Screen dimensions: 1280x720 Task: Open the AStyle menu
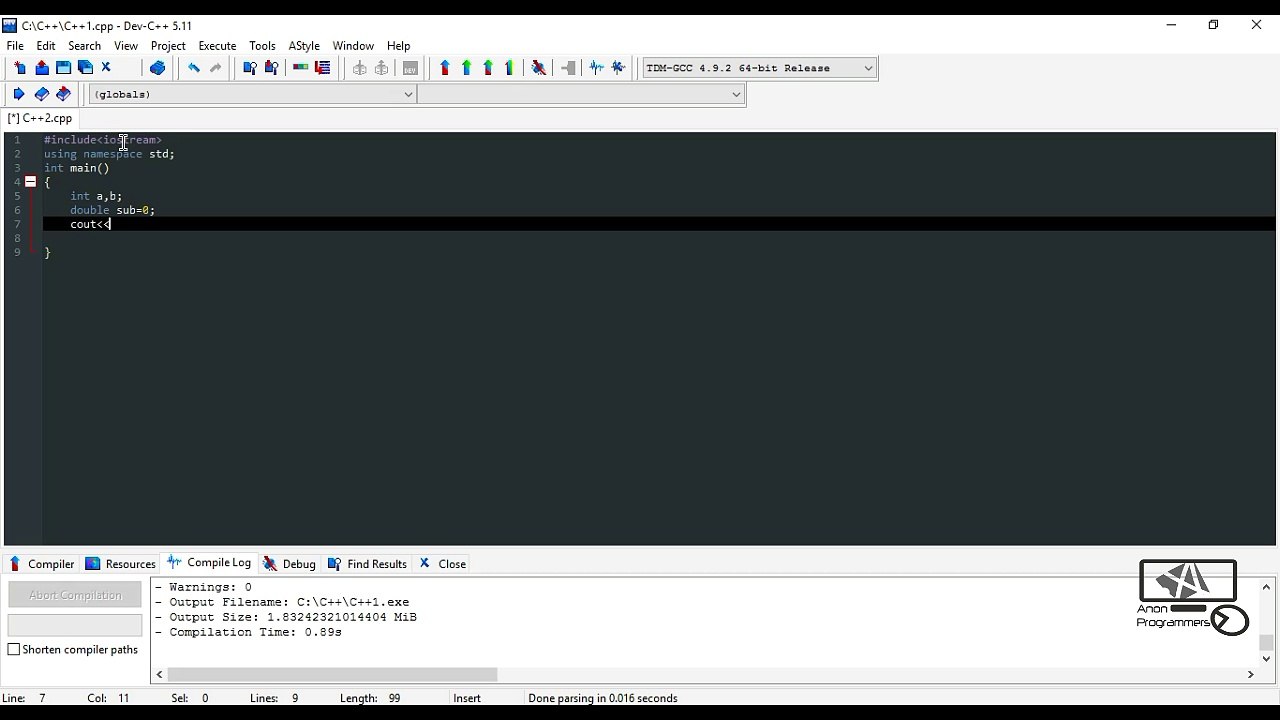pos(304,46)
